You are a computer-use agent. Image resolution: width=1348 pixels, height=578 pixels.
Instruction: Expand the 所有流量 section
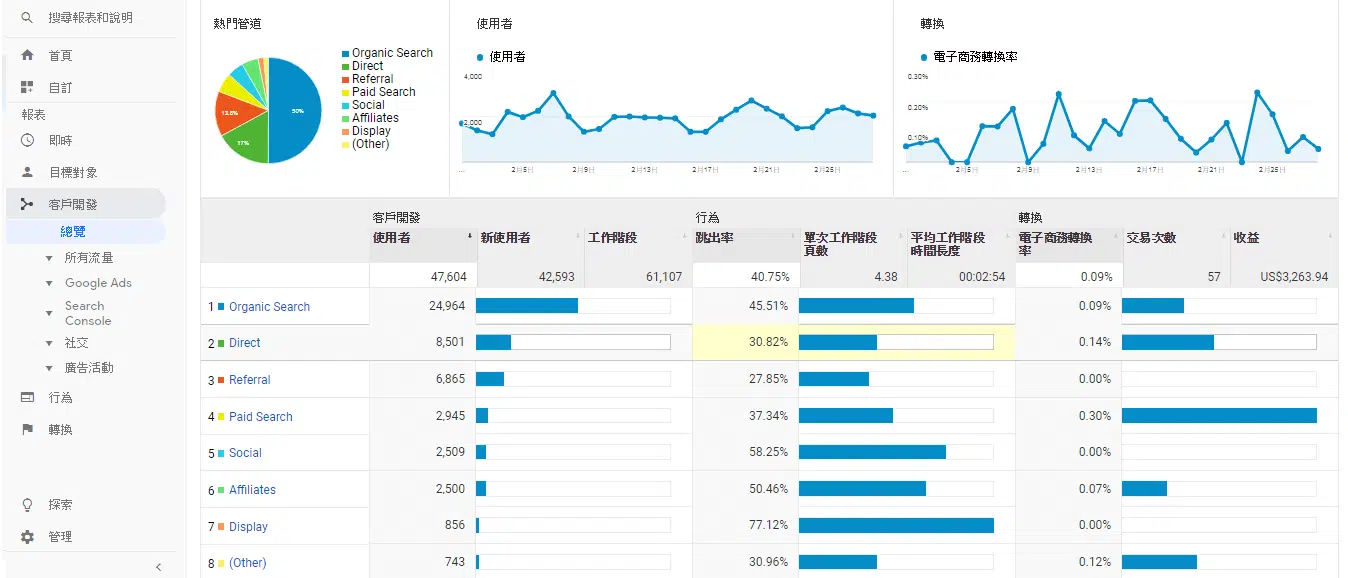49,258
